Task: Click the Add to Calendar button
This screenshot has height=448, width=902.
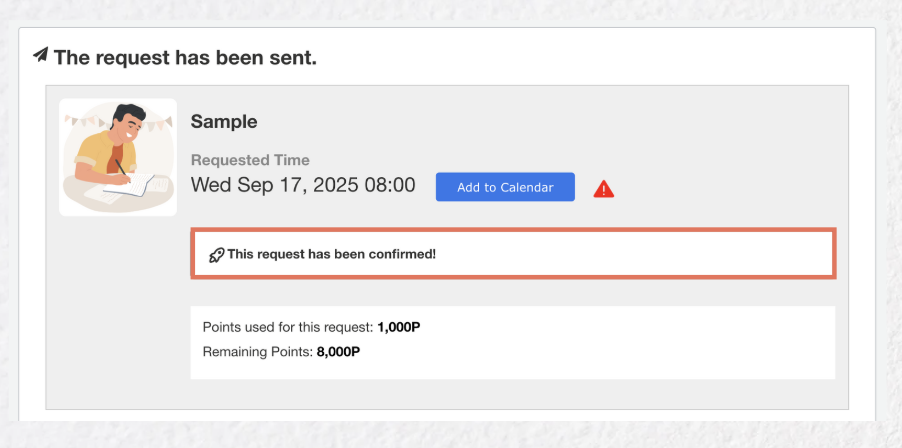Action: tap(505, 187)
